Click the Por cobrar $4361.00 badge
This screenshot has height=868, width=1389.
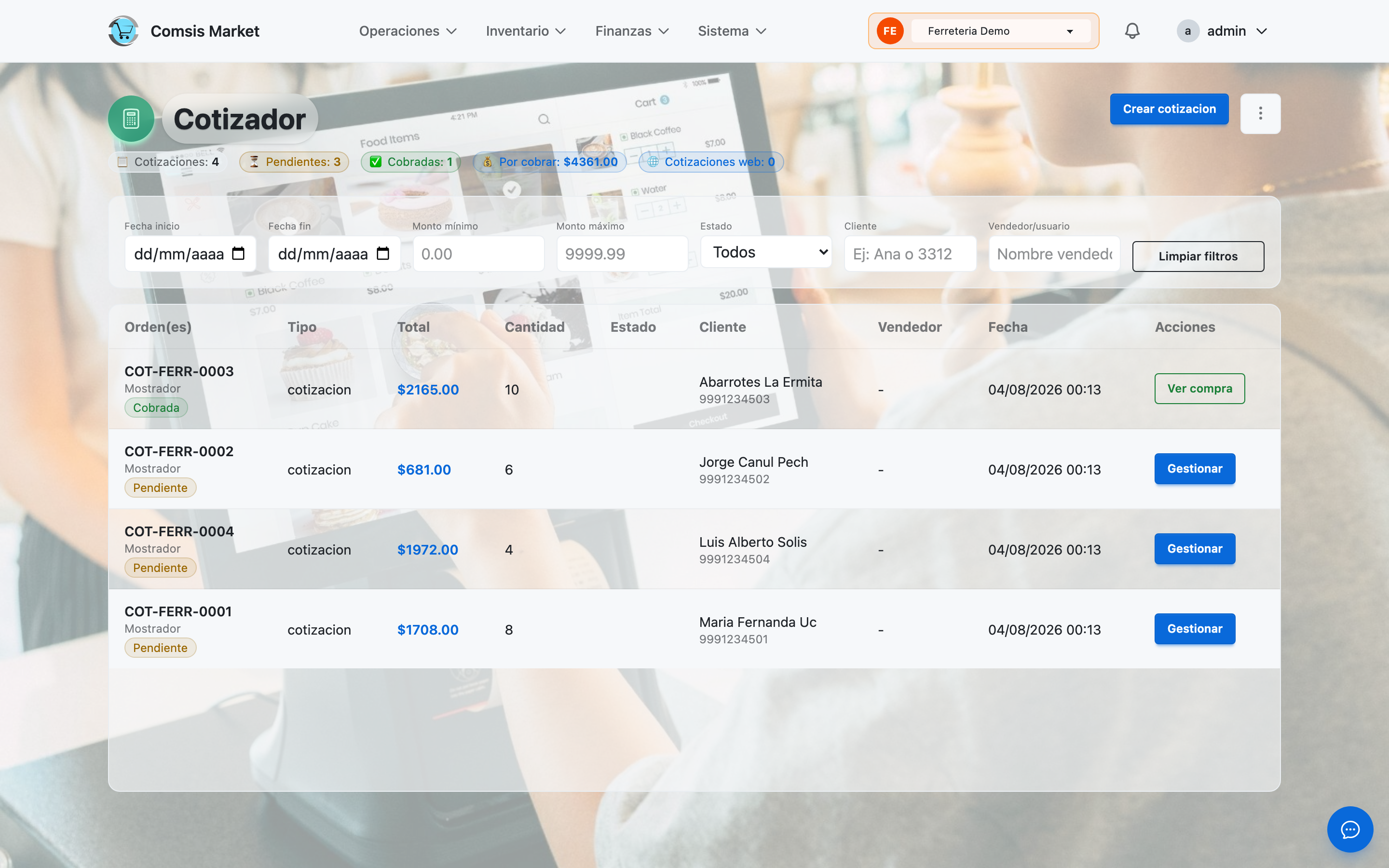click(550, 162)
